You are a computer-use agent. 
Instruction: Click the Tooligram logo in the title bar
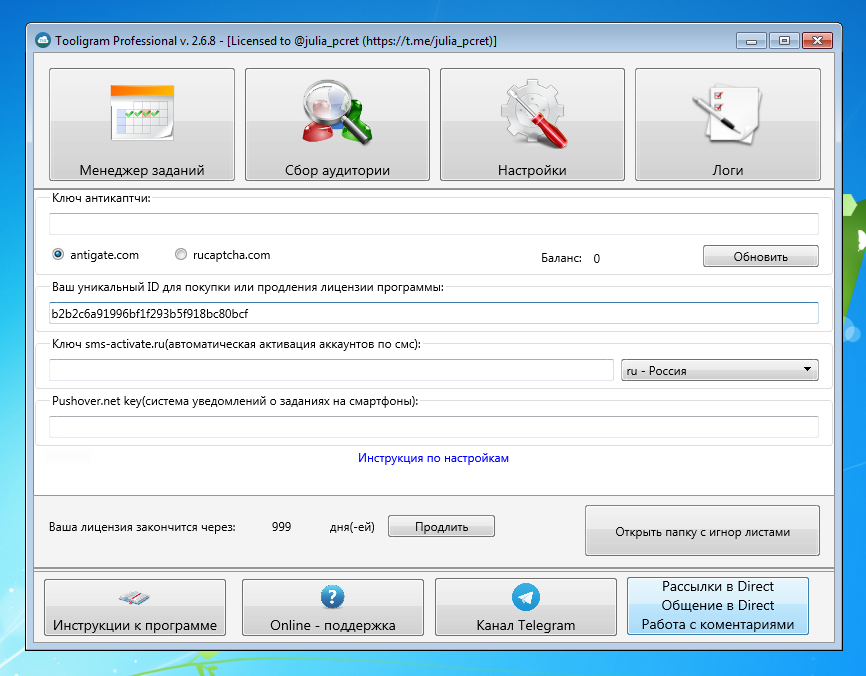click(44, 41)
